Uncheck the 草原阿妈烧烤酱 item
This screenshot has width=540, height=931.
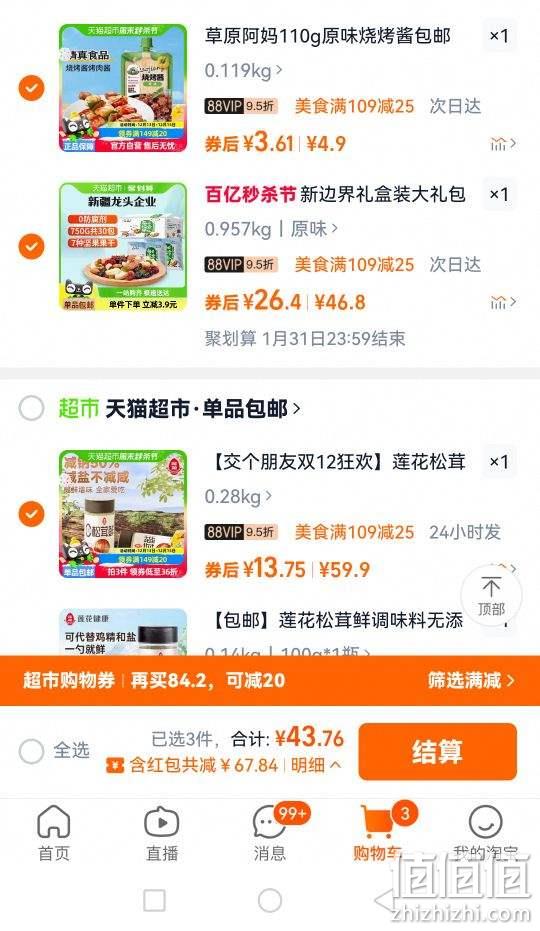[31, 88]
